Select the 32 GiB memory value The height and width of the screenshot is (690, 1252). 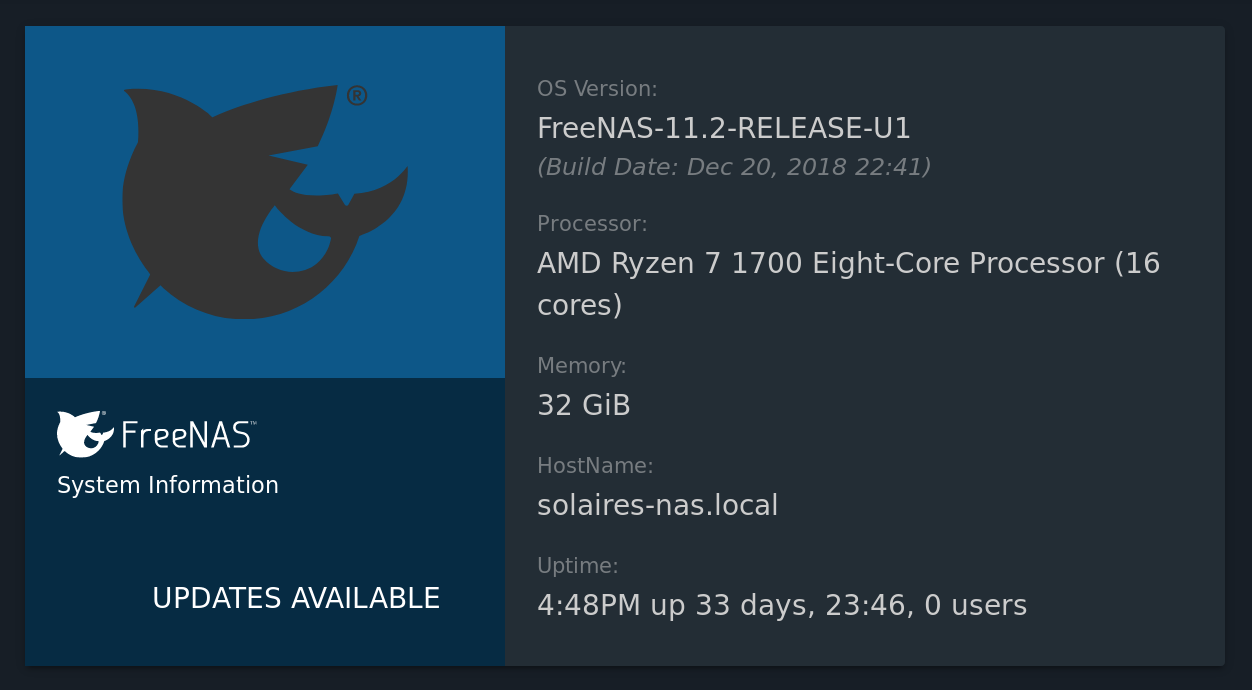584,406
